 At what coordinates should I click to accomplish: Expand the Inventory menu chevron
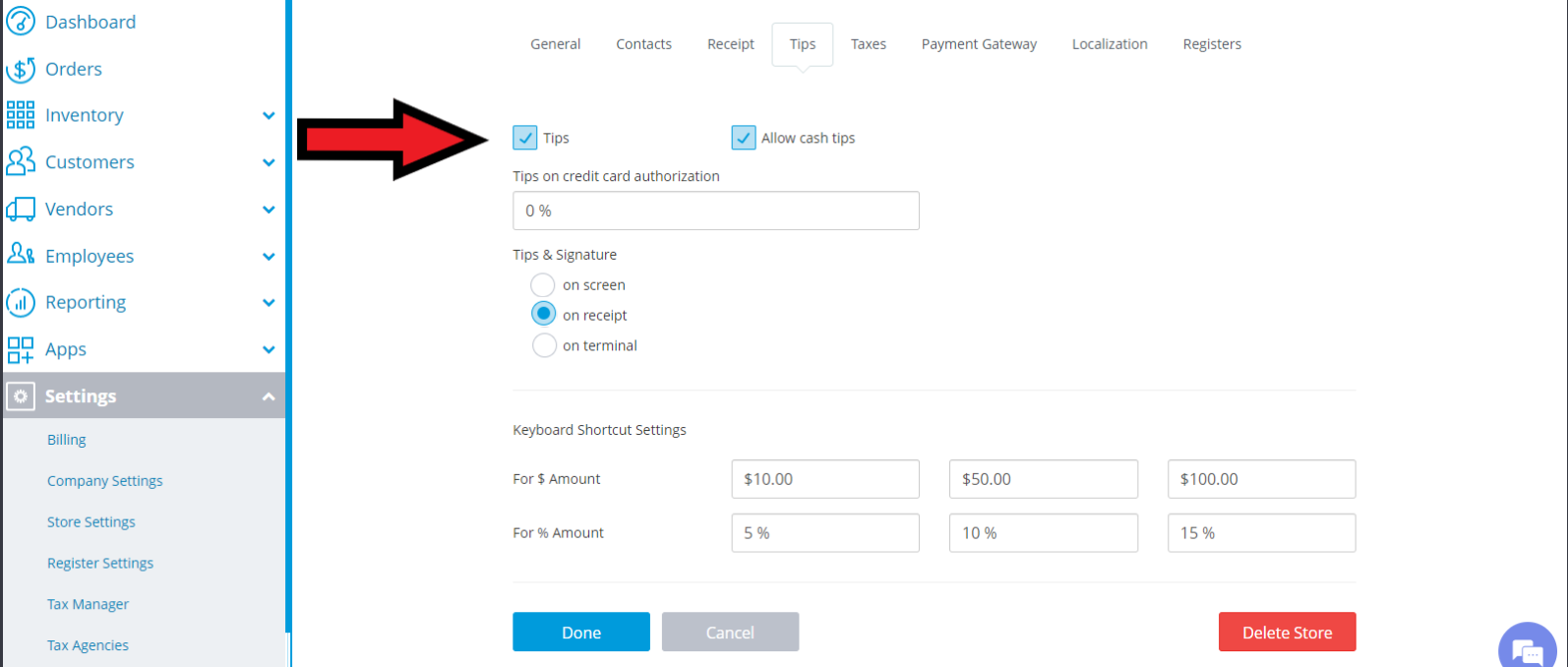click(x=269, y=116)
